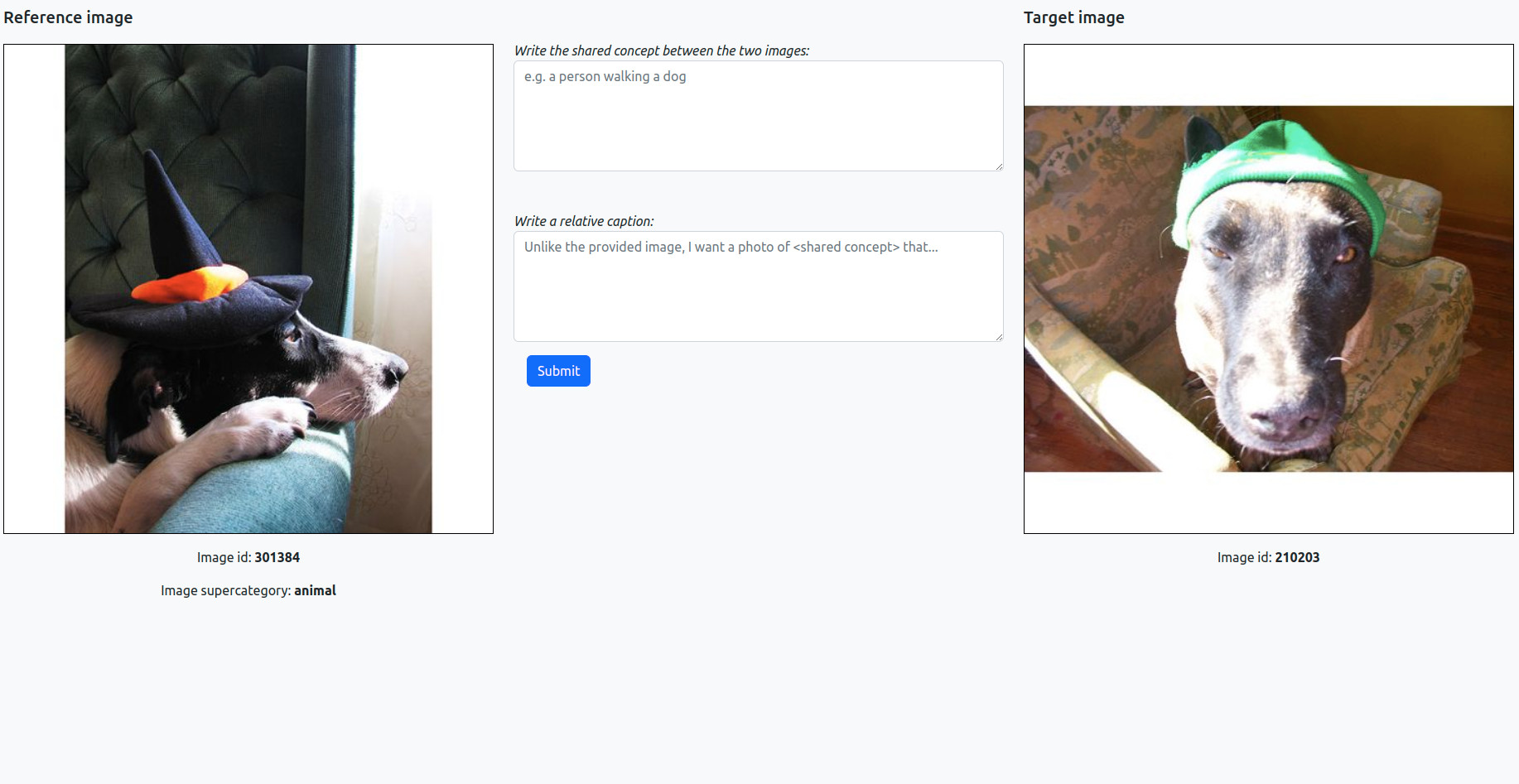Focus the relative caption text box
The image size is (1519, 784).
pos(758,286)
